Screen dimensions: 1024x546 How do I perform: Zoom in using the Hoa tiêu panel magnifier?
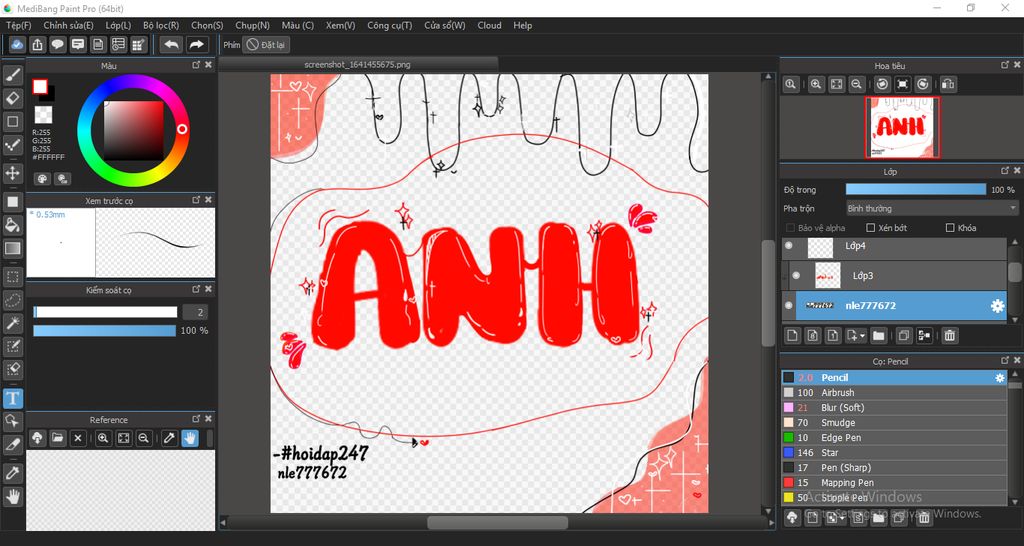pos(816,84)
